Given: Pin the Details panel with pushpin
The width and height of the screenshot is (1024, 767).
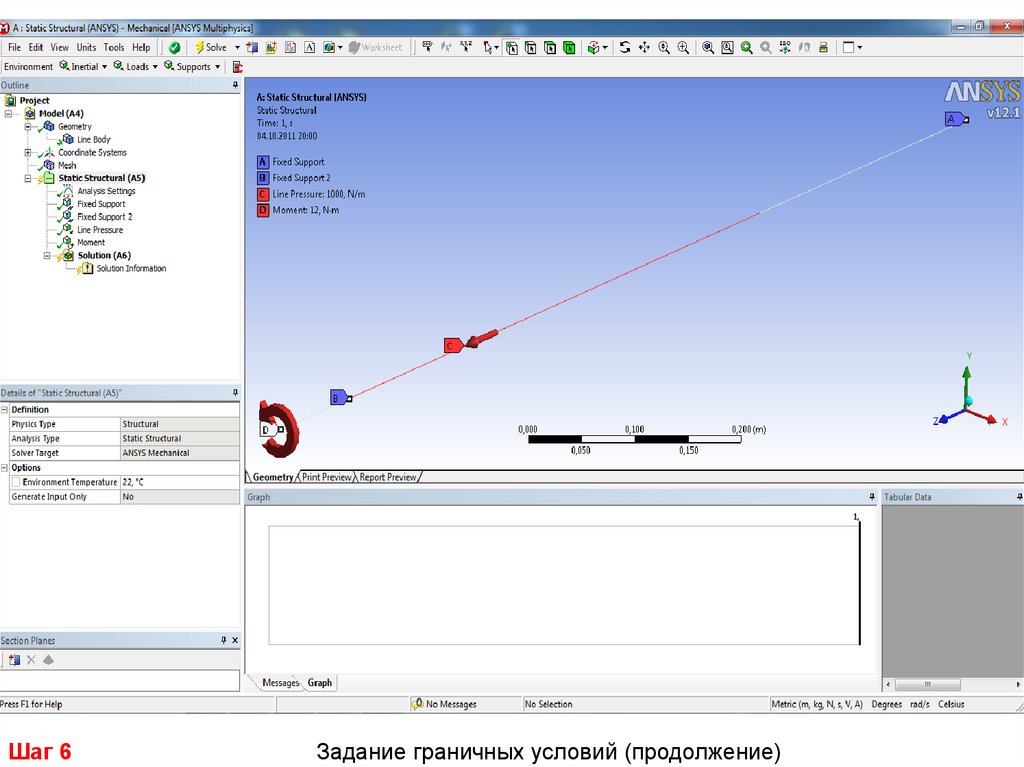Looking at the screenshot, I should (x=236, y=392).
